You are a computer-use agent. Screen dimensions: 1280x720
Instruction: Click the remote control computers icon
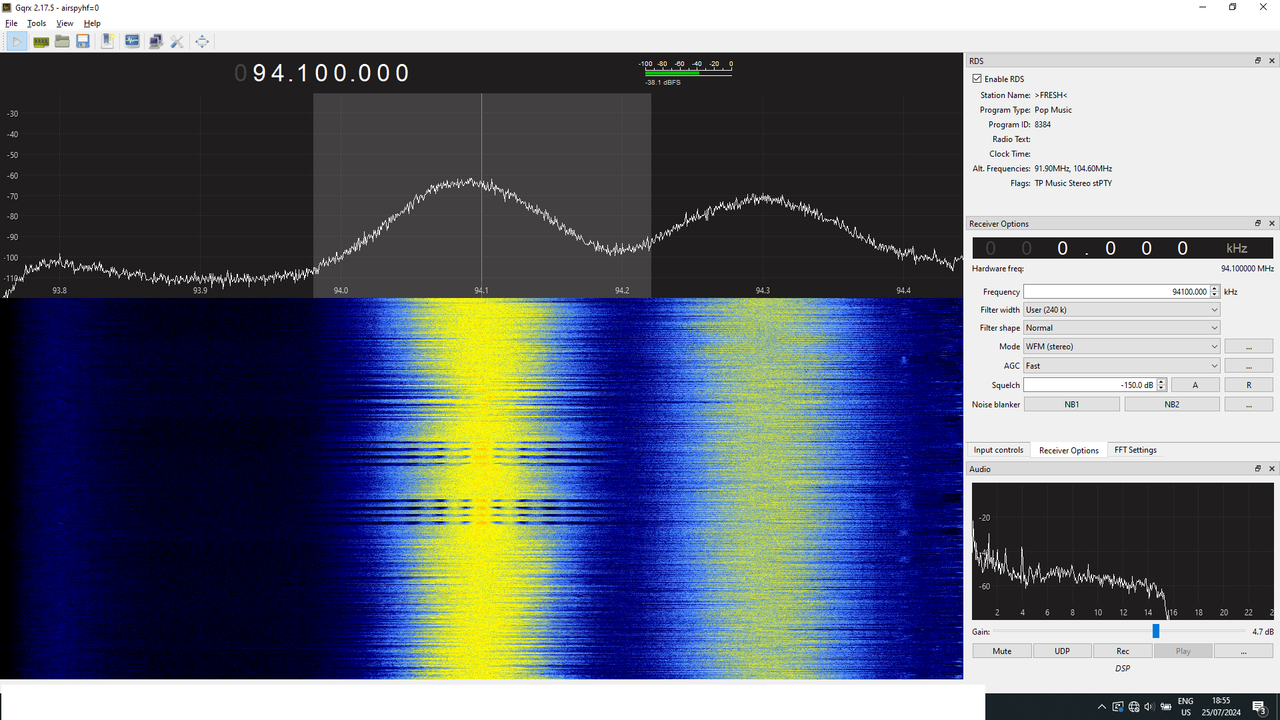(x=155, y=41)
